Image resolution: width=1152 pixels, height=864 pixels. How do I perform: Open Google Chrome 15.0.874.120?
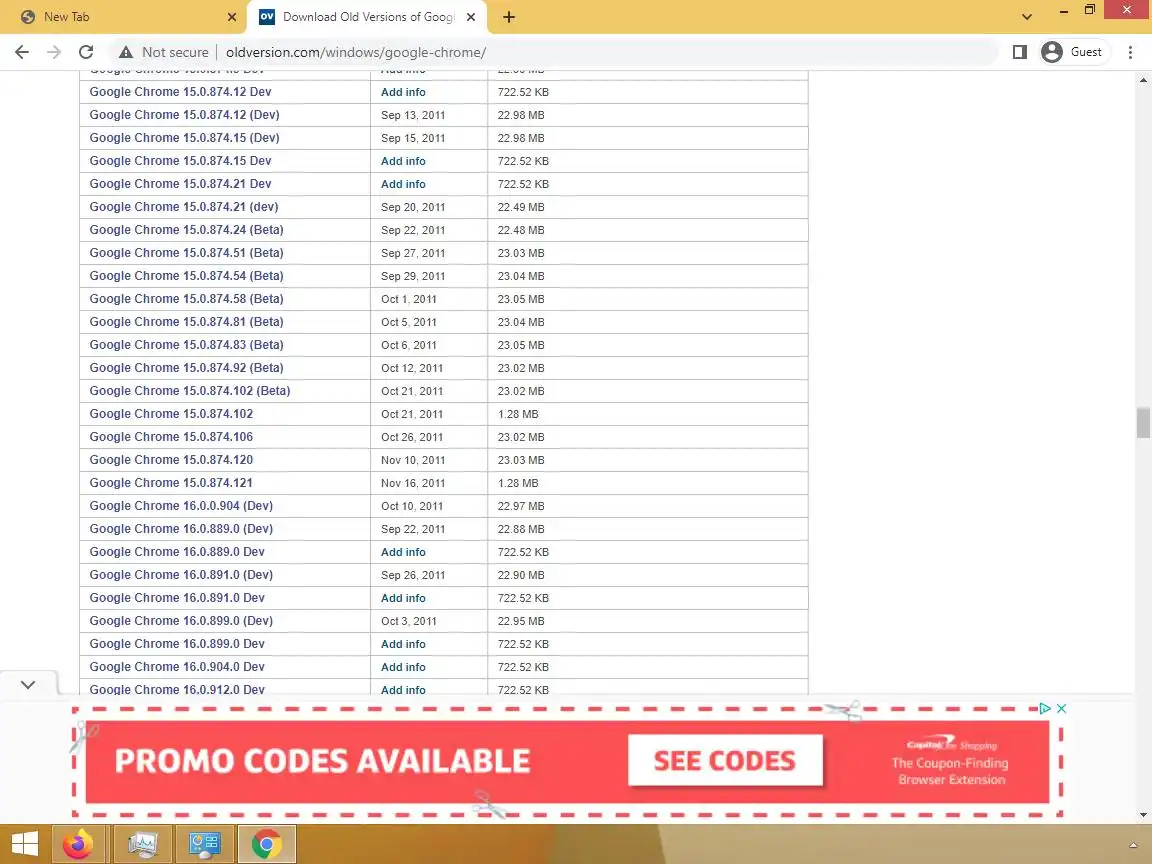tap(171, 460)
